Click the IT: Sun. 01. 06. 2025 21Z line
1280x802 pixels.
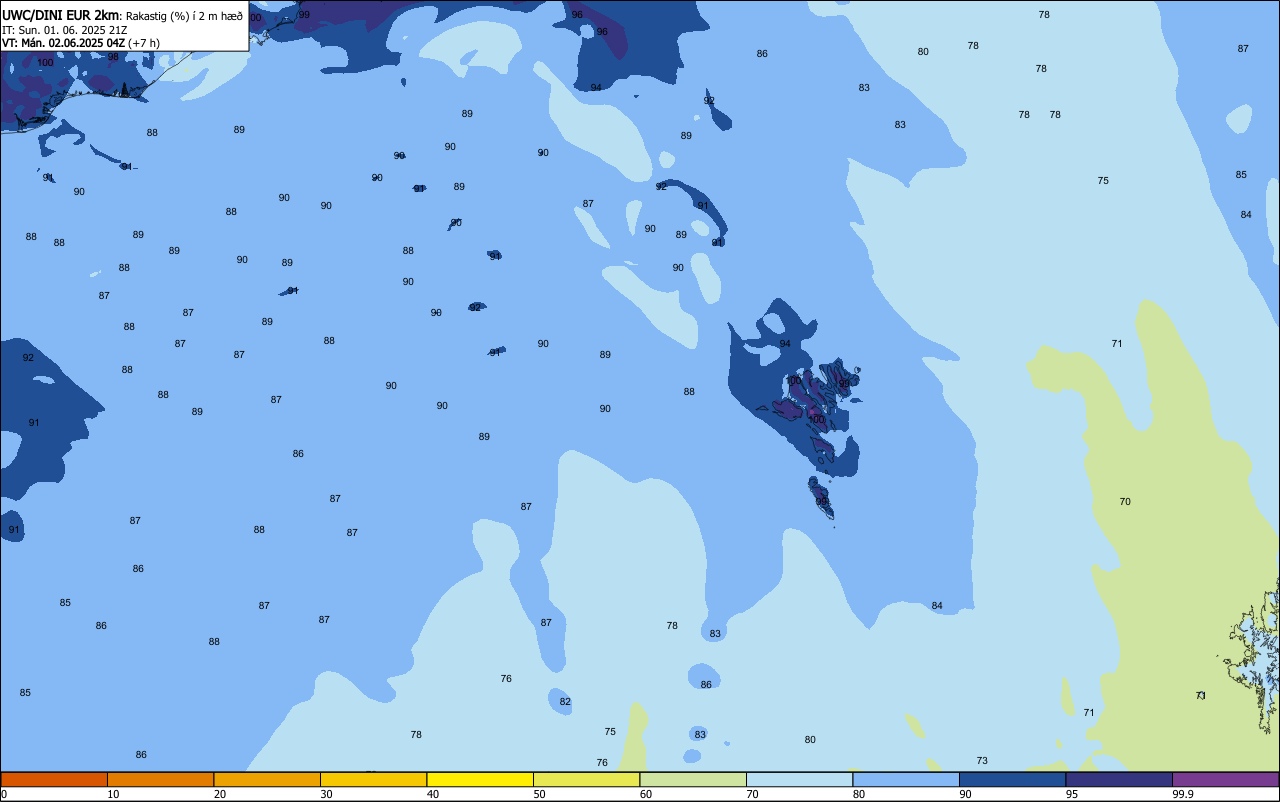(x=64, y=30)
